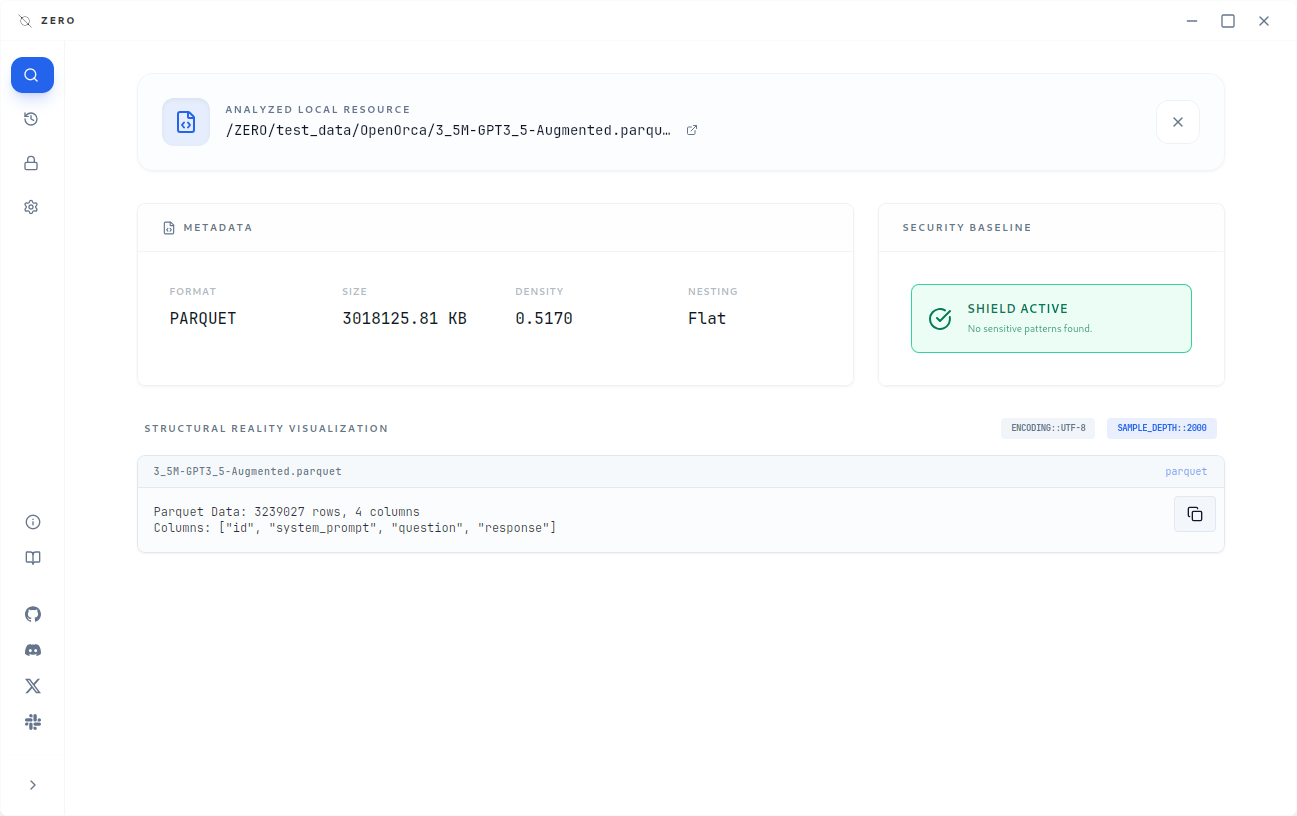Open the Slack icon link
This screenshot has height=816, width=1297.
[33, 722]
